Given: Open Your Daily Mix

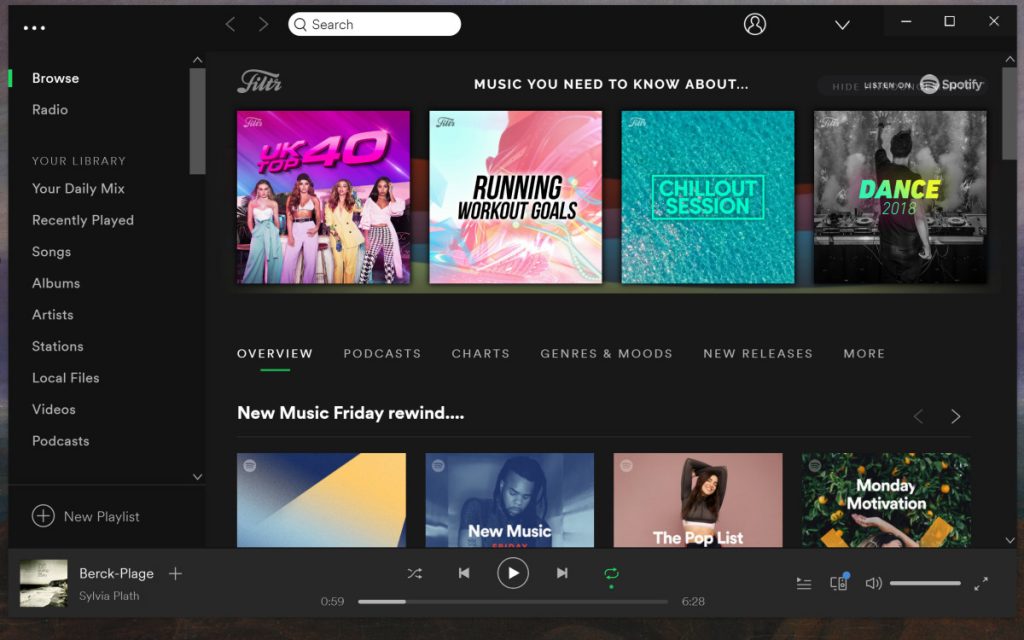Looking at the screenshot, I should (x=78, y=189).
